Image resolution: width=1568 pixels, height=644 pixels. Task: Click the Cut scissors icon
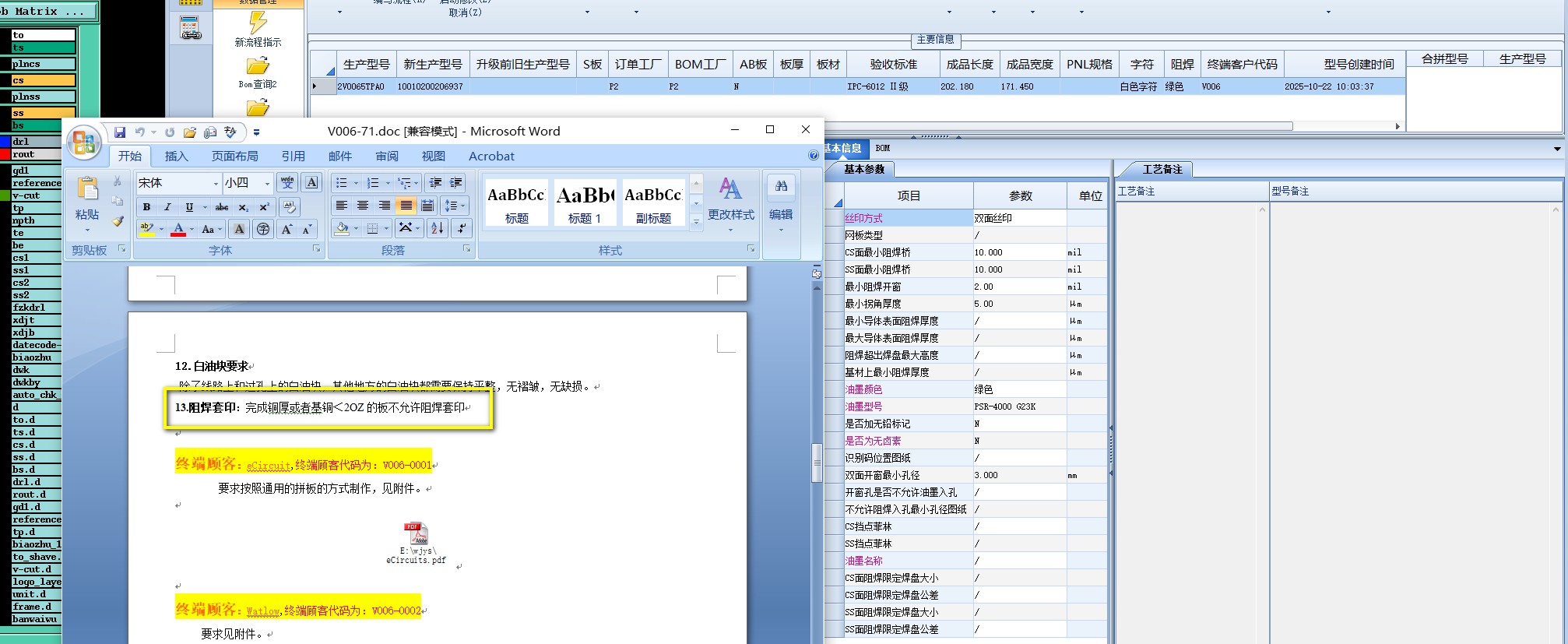tap(118, 181)
